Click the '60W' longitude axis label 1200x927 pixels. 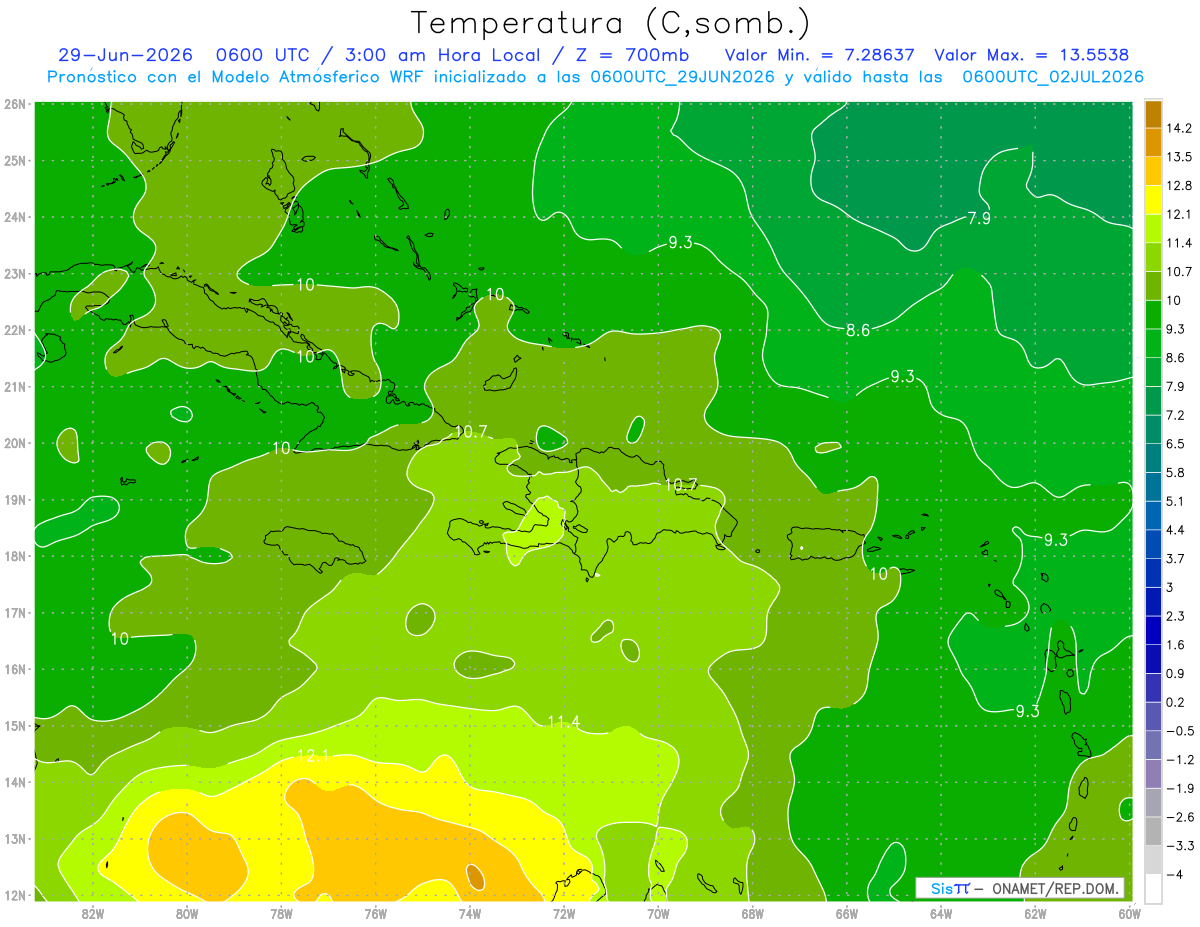1129,913
